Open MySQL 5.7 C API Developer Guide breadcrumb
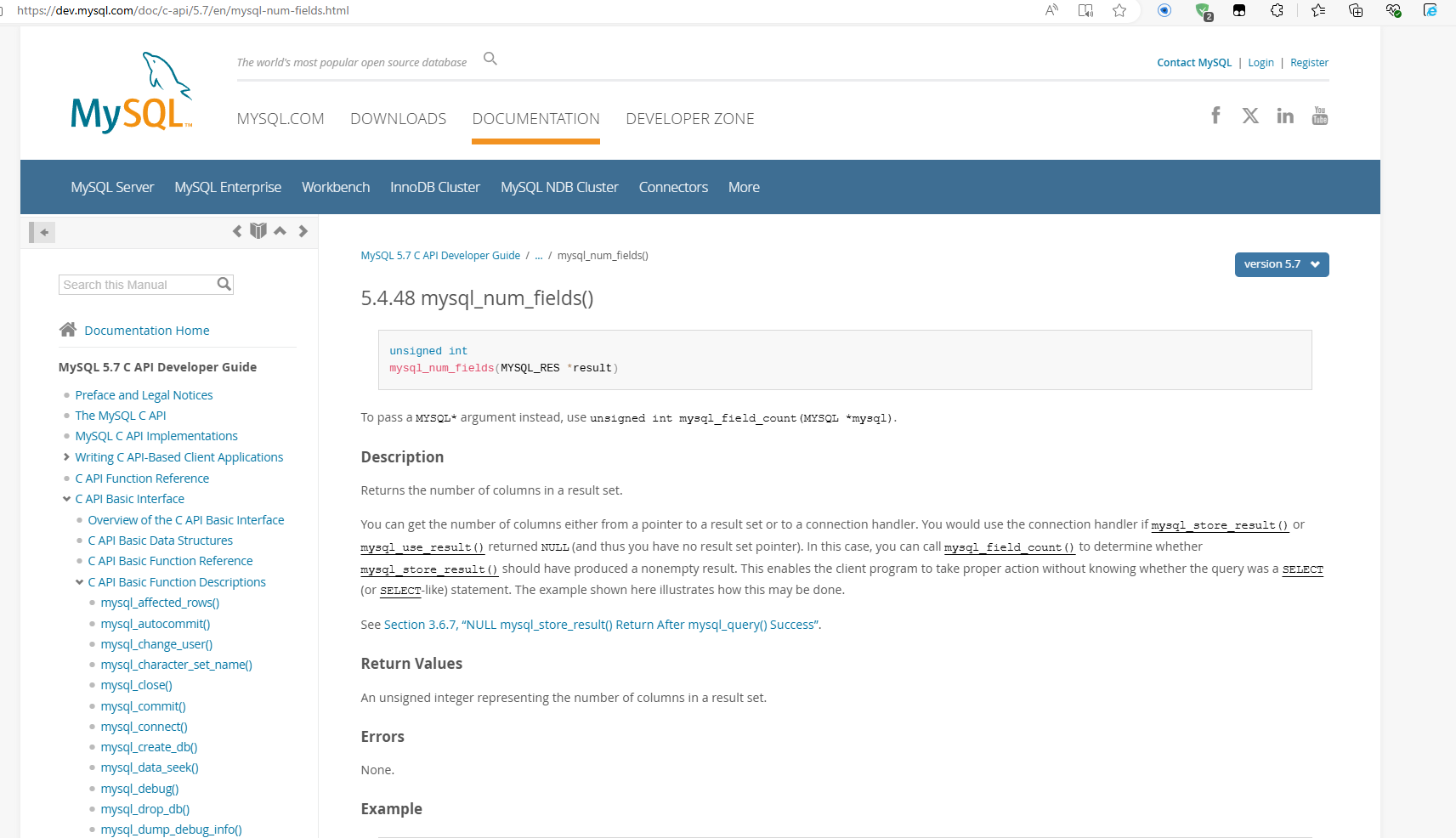Screen dimensions: 1456x838 440,256
